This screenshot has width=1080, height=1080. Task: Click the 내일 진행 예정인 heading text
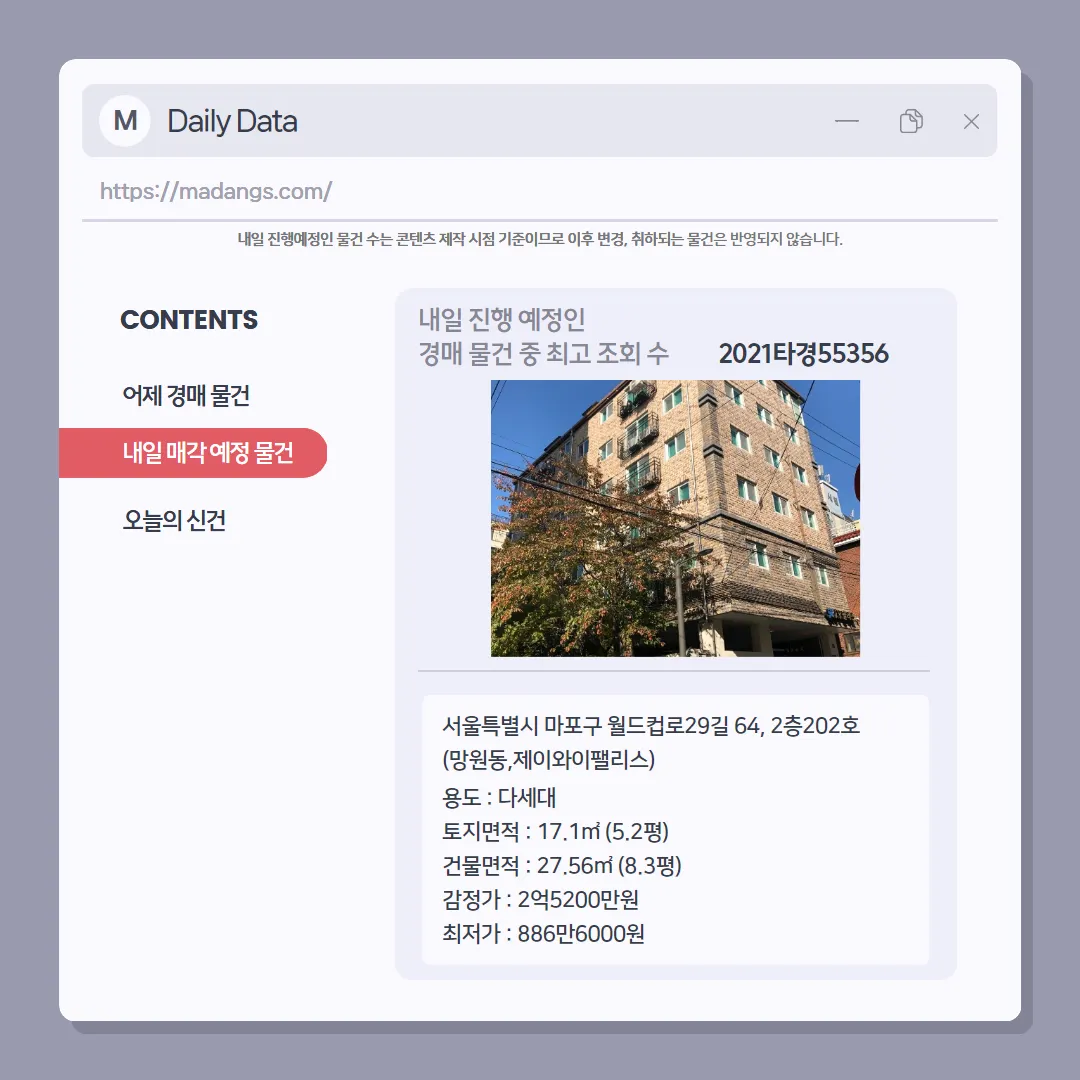pyautogui.click(x=501, y=319)
